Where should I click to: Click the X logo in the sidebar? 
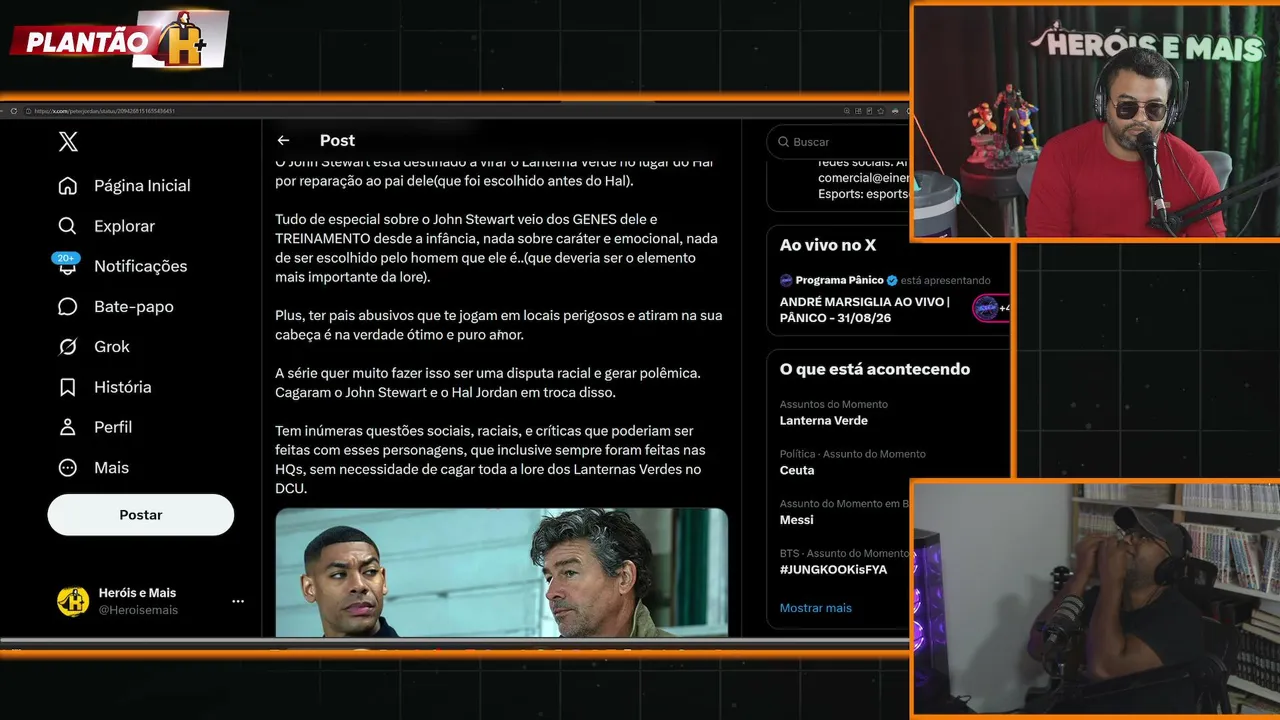click(68, 142)
